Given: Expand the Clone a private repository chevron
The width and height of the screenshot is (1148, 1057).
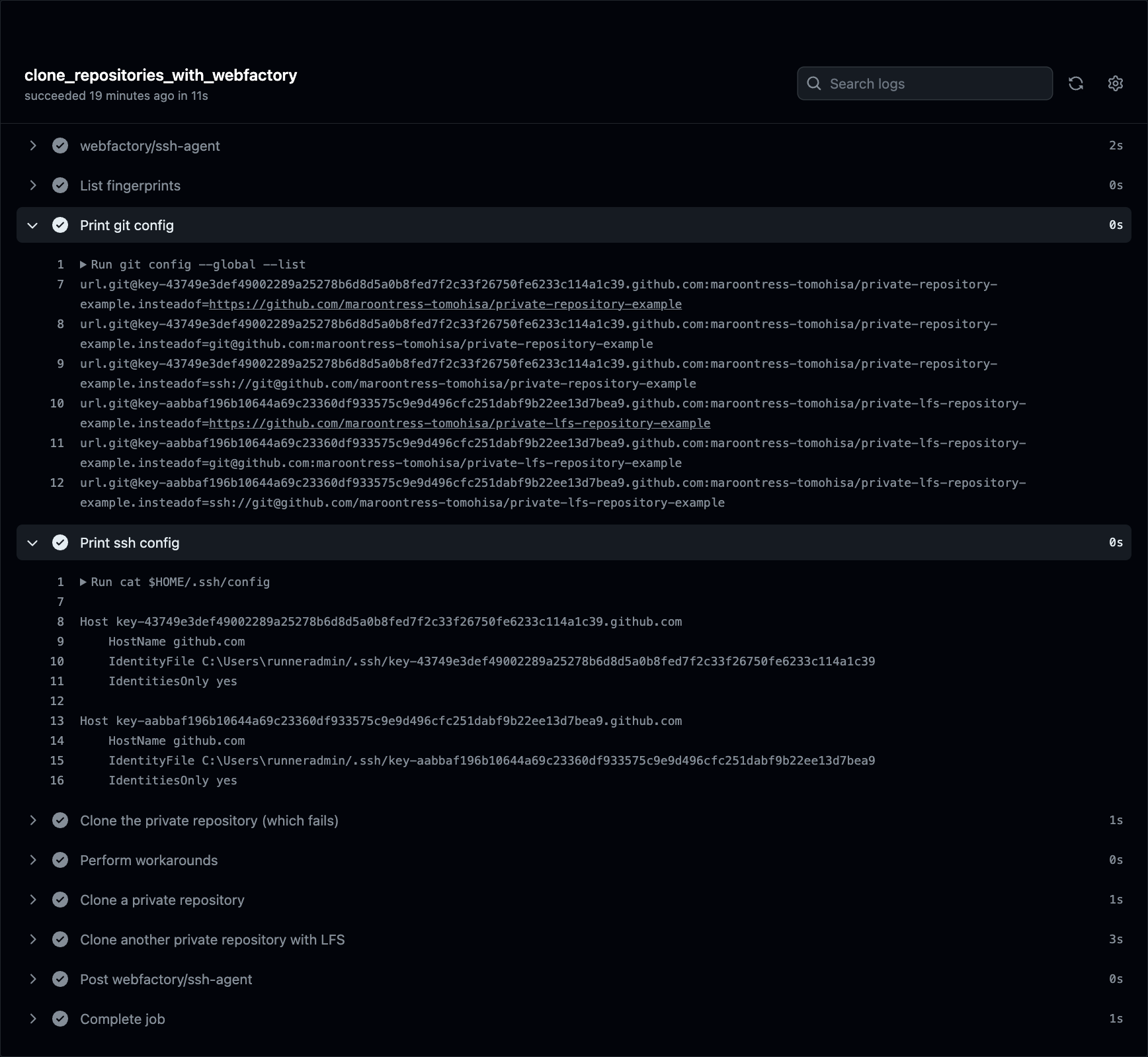Looking at the screenshot, I should coord(32,900).
